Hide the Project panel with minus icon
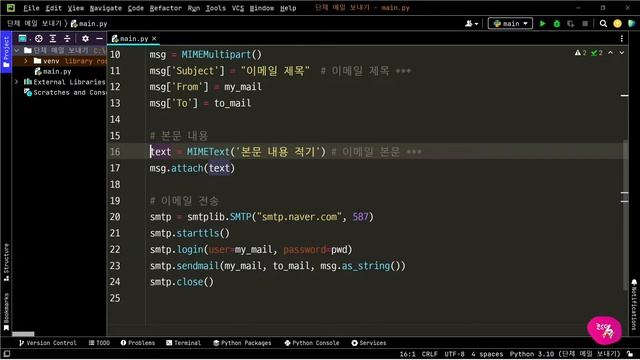 click(x=99, y=38)
